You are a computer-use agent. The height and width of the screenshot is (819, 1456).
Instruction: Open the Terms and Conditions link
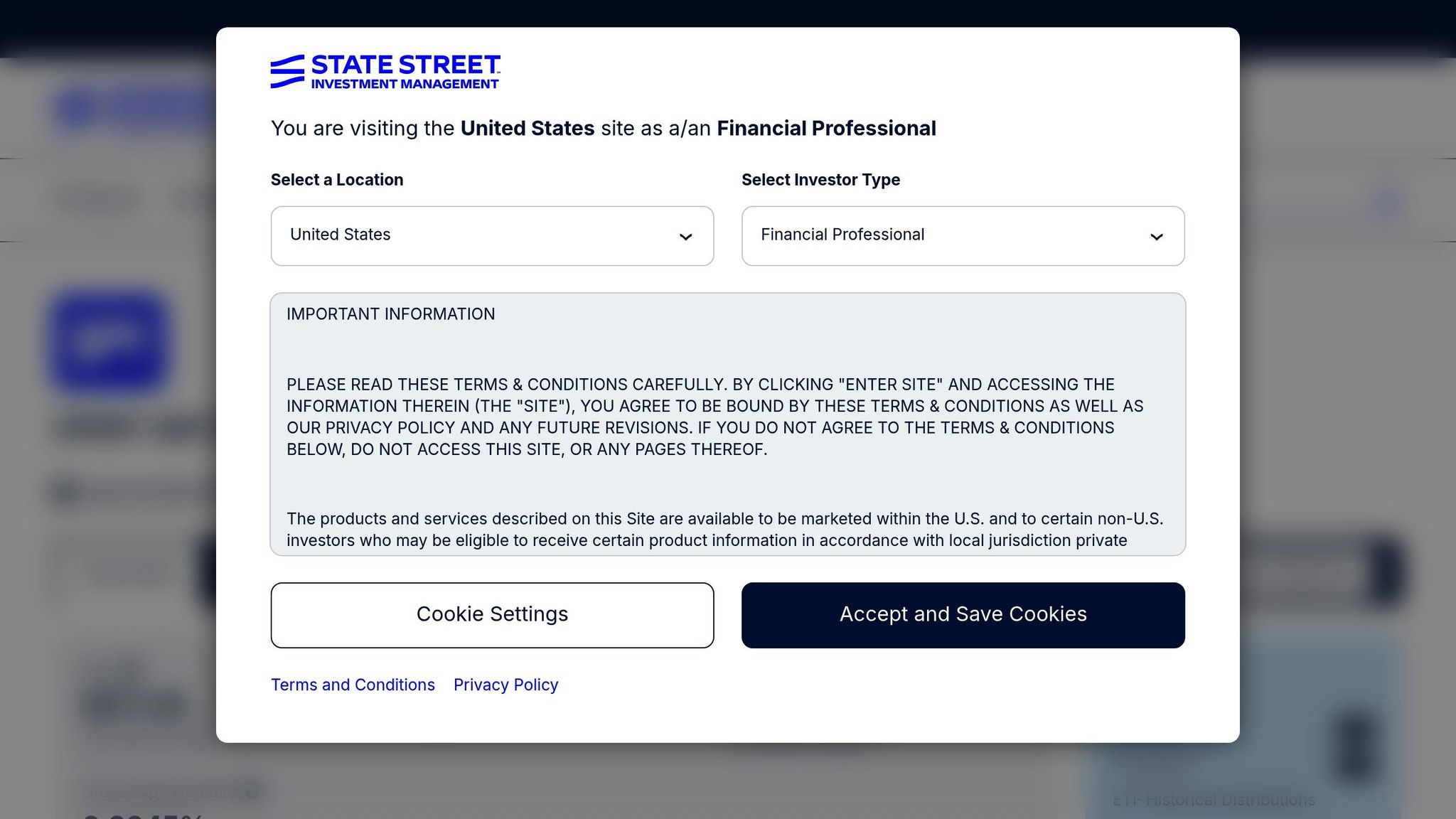click(x=352, y=684)
